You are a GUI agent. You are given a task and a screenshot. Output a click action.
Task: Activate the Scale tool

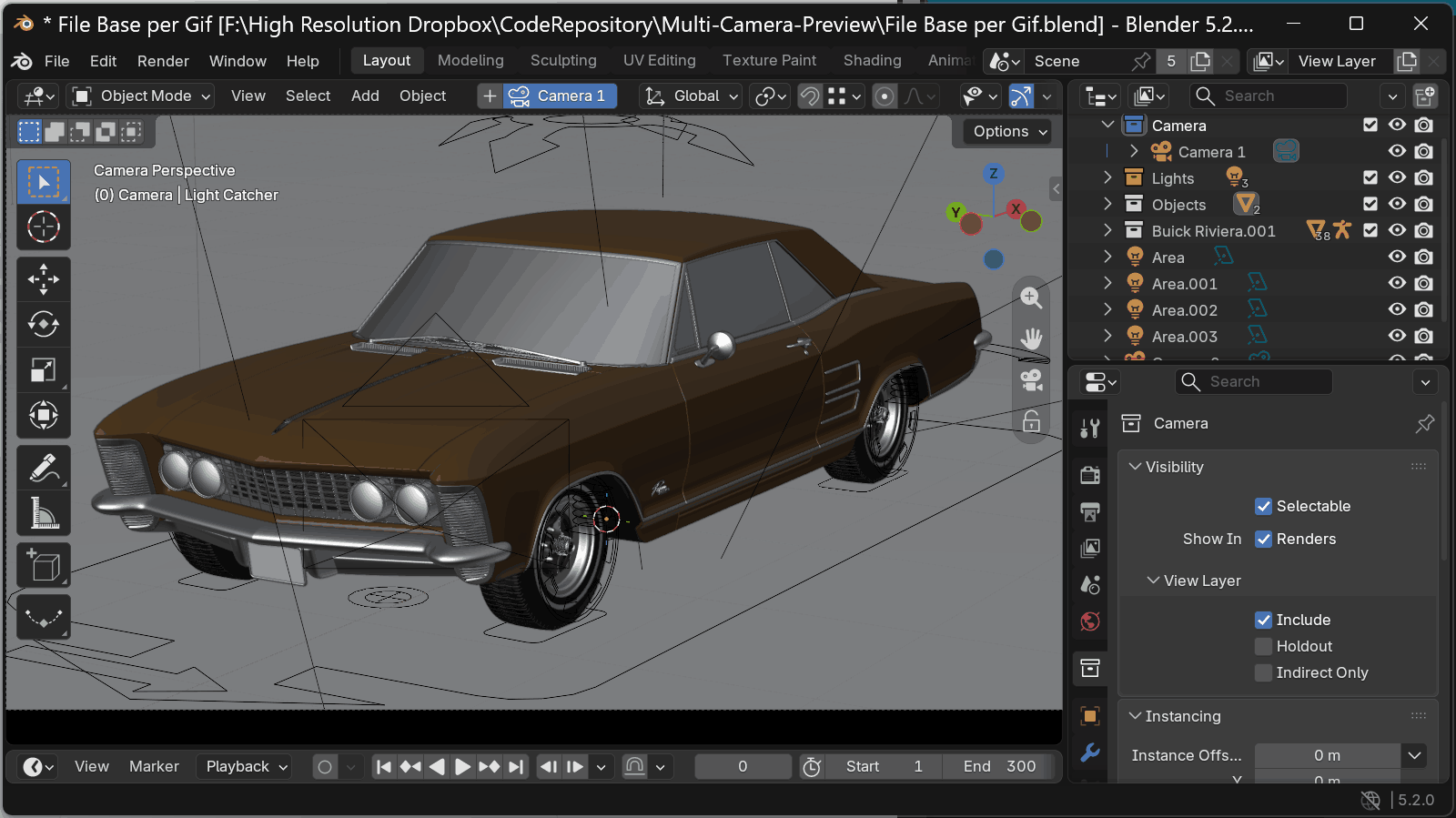click(x=44, y=370)
